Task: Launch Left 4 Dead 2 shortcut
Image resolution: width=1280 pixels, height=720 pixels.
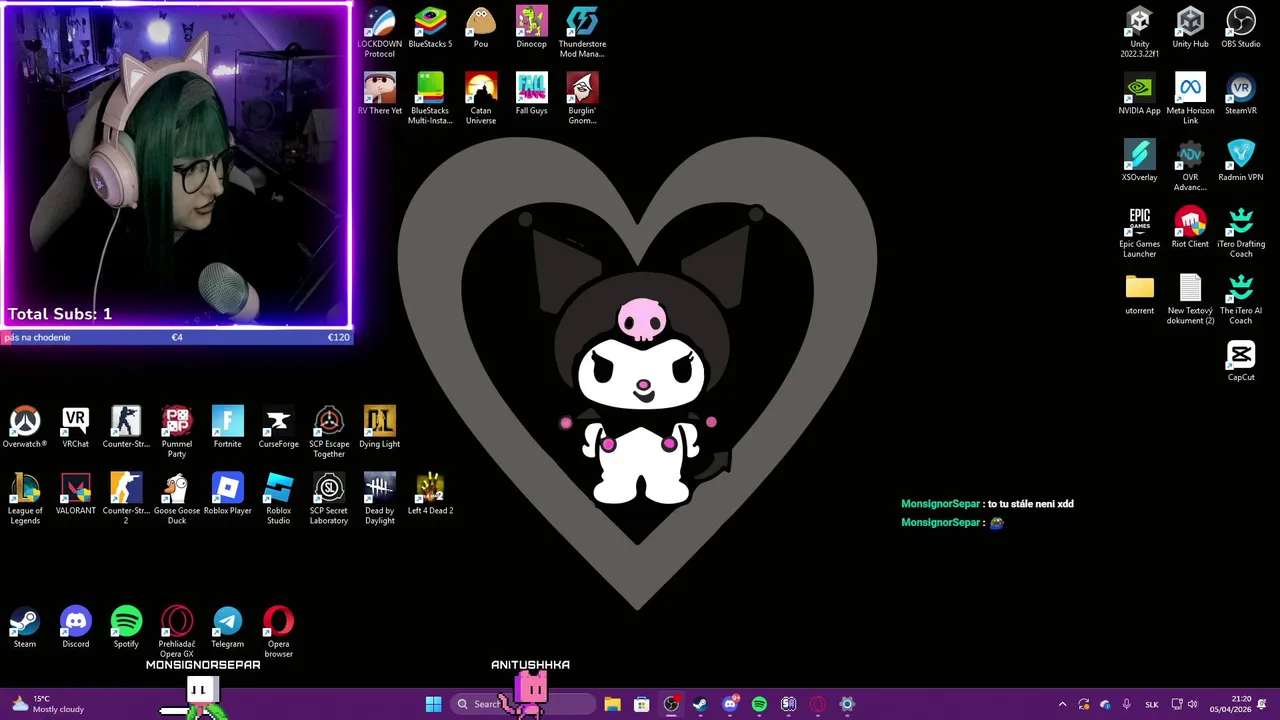Action: point(430,494)
